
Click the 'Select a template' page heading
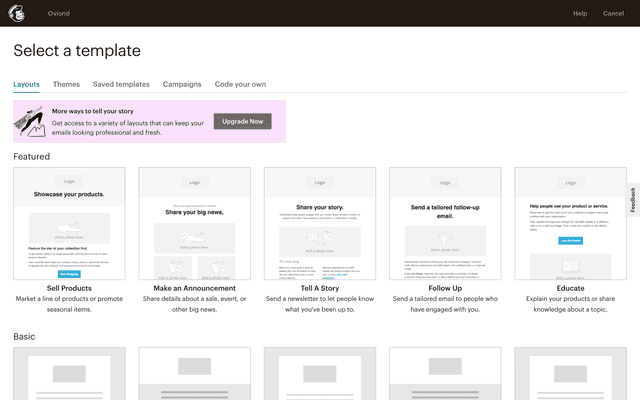77,51
